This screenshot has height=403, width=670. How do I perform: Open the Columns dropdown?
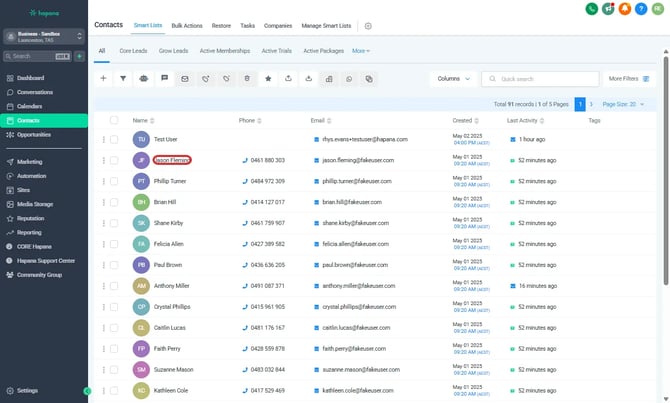[452, 78]
